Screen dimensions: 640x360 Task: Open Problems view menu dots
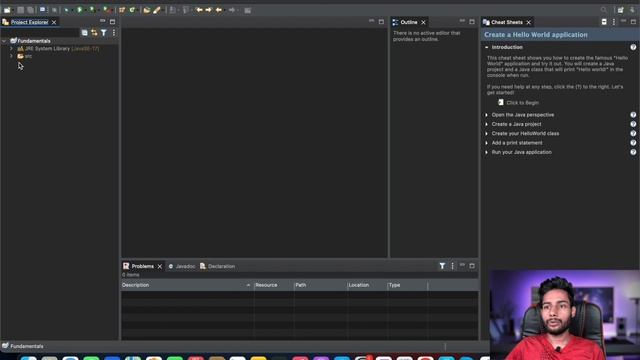[452, 266]
